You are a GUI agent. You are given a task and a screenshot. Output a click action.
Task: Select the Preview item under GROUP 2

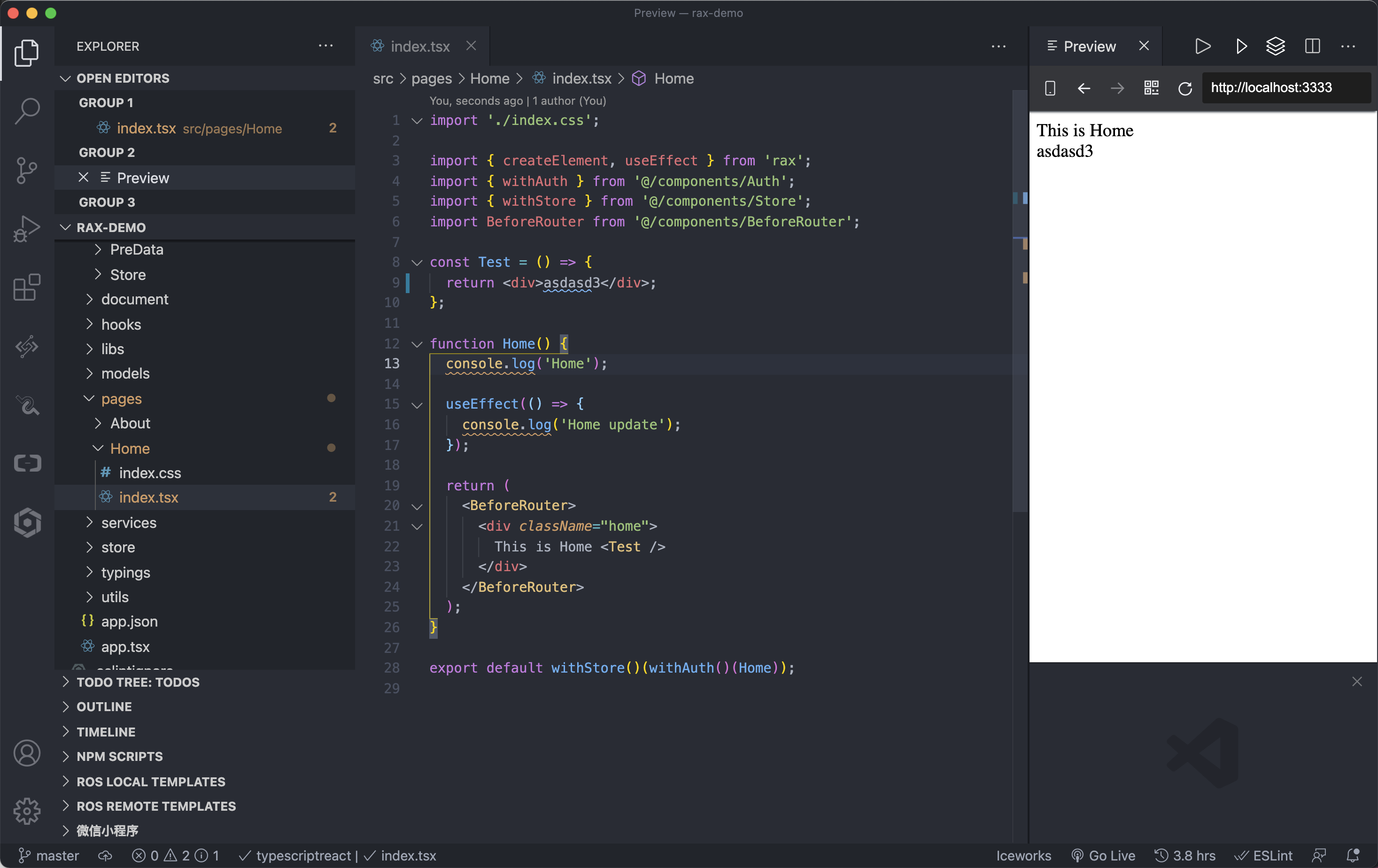[x=143, y=178]
